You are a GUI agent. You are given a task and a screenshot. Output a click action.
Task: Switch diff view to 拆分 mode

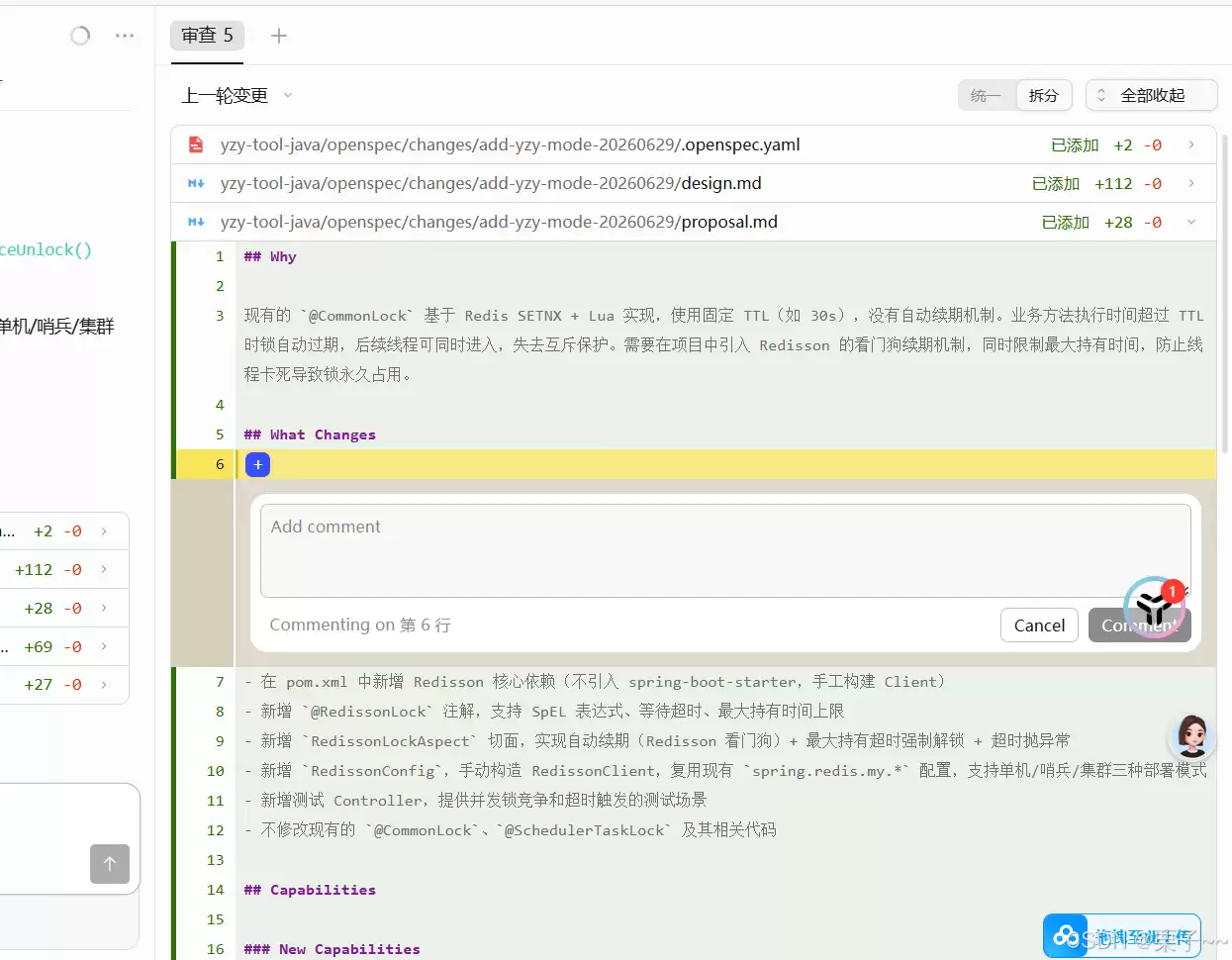point(1043,95)
